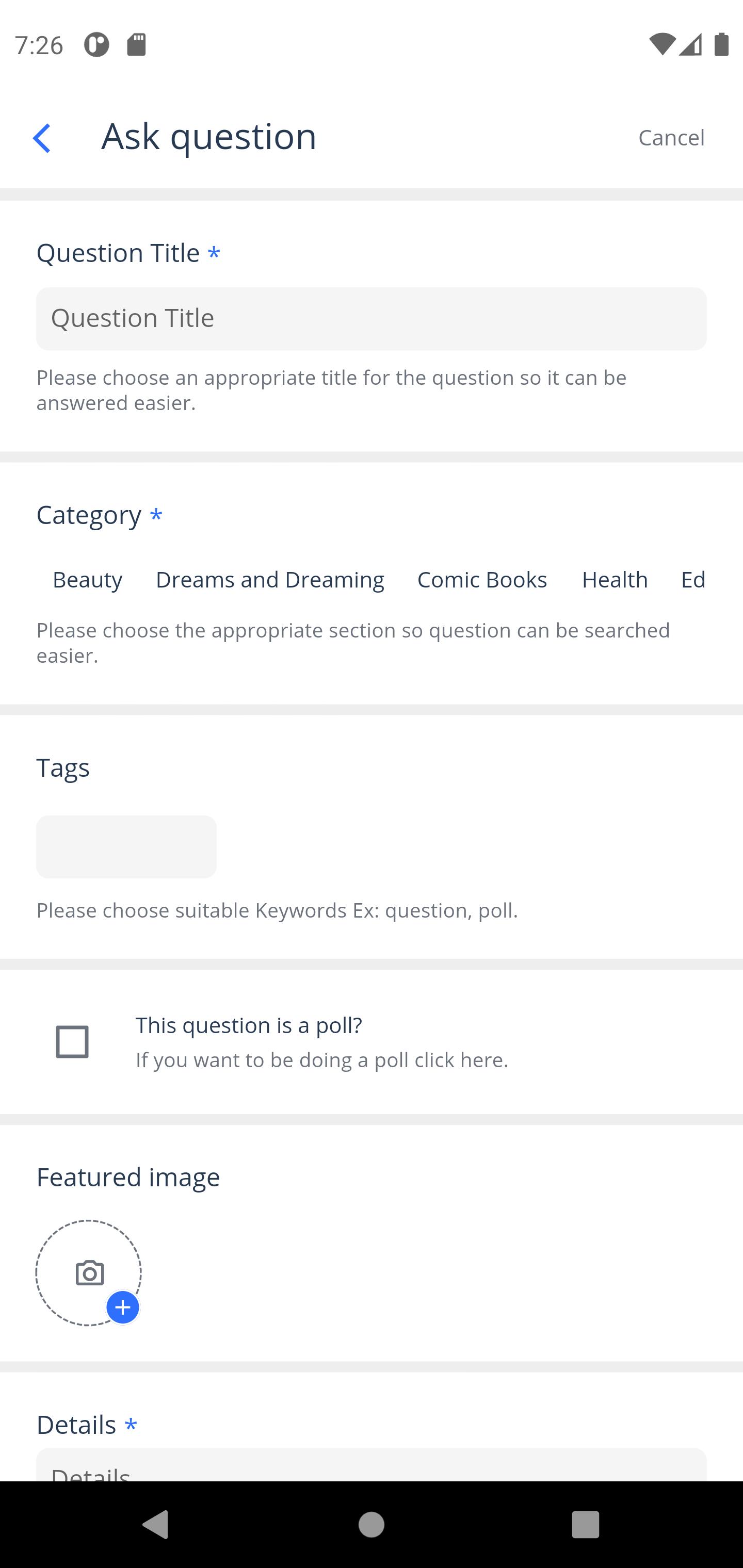Tap the blue plus badge on image uploader
Image resolution: width=743 pixels, height=1568 pixels.
(x=122, y=1308)
